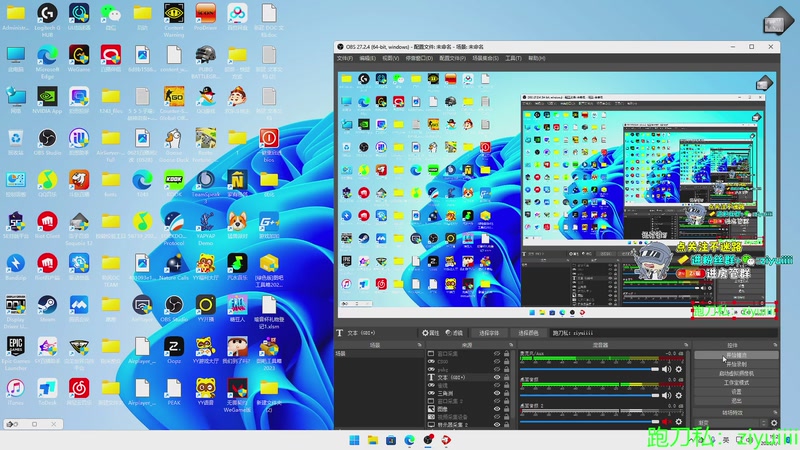The width and height of the screenshot is (800, 450).
Task: Pop out the 混音器 dock panel
Action: (x=686, y=345)
